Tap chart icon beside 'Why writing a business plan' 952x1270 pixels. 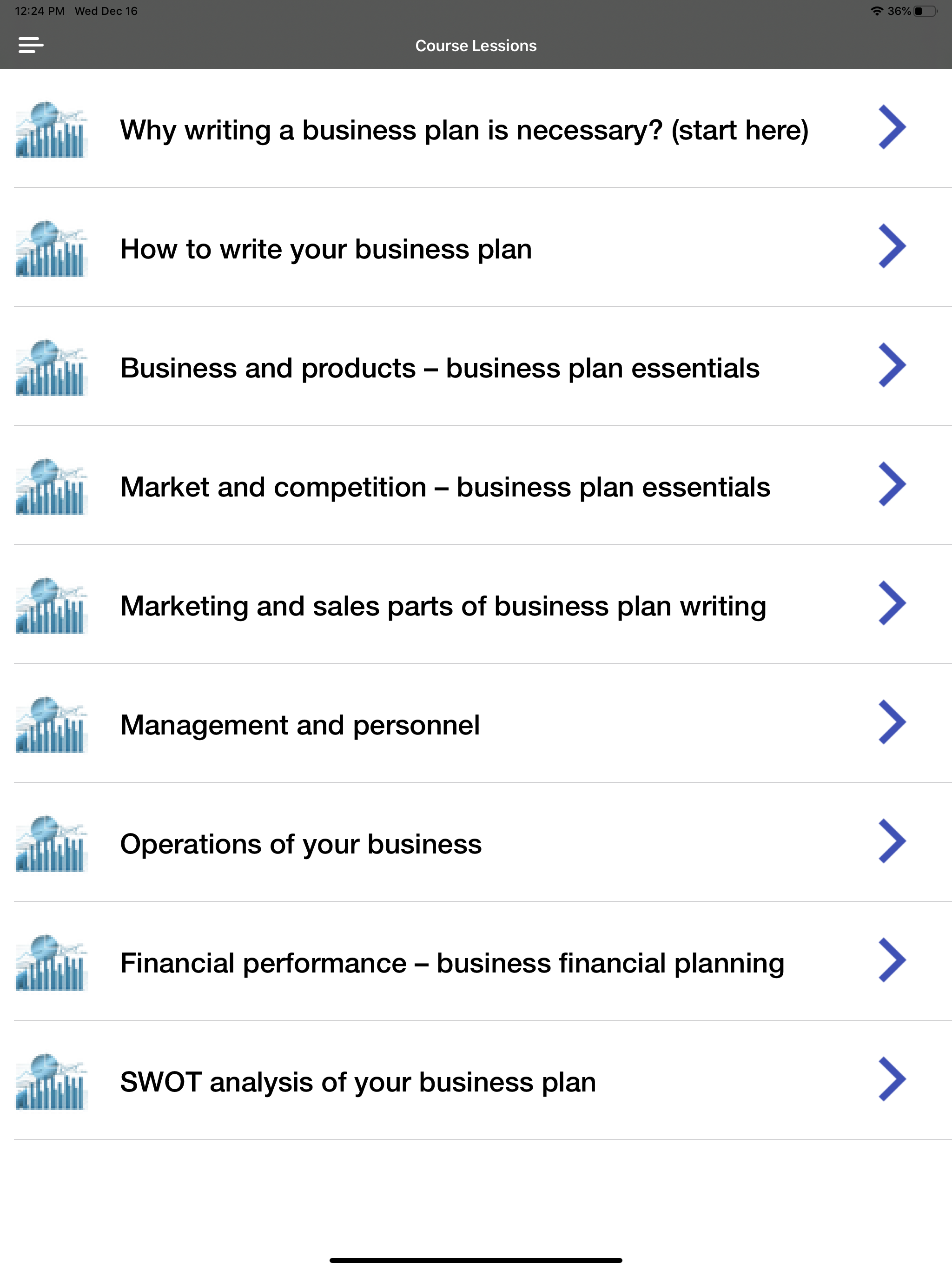[51, 130]
